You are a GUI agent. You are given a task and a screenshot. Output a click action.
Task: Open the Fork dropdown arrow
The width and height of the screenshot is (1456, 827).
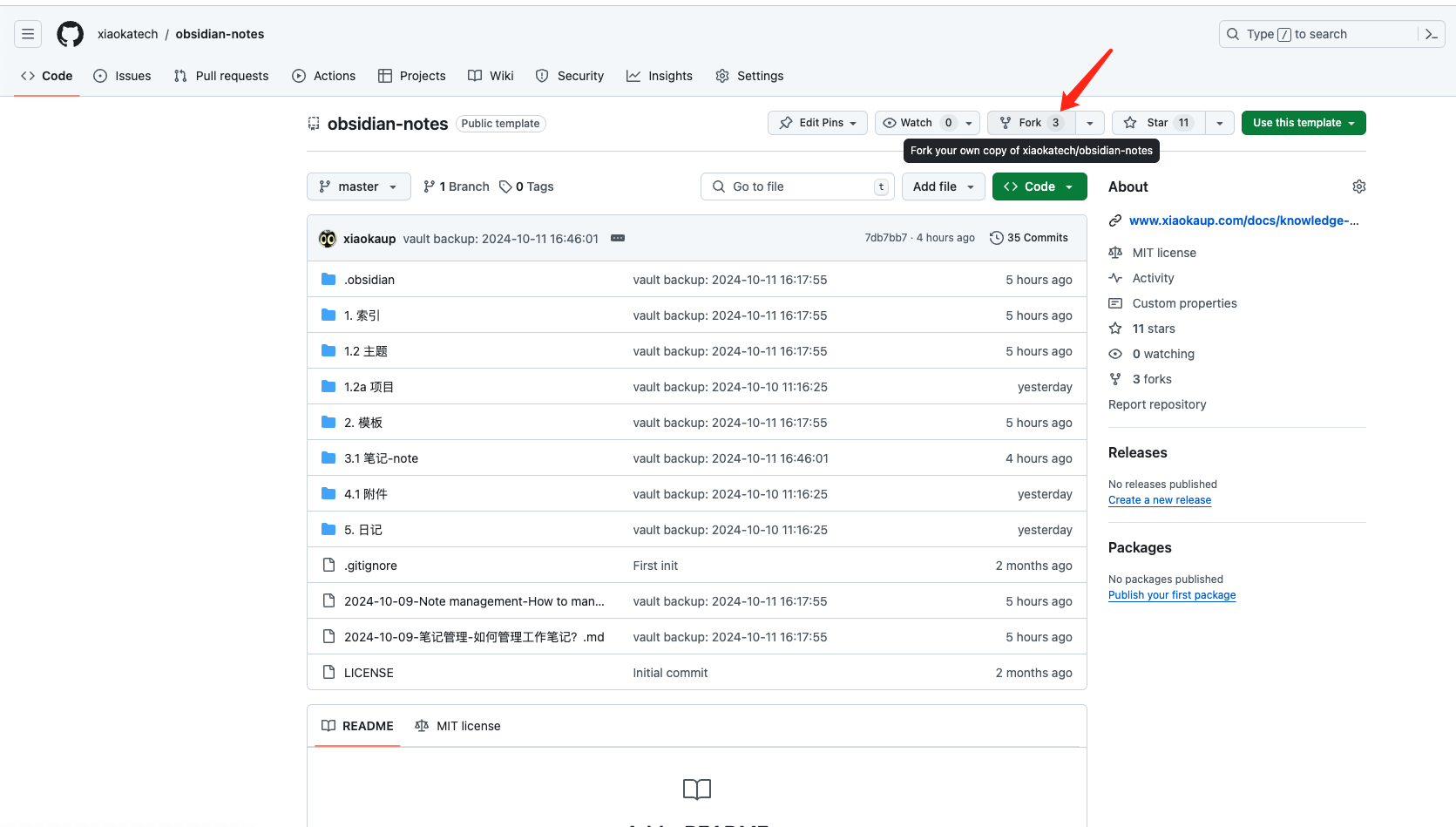click(x=1090, y=123)
